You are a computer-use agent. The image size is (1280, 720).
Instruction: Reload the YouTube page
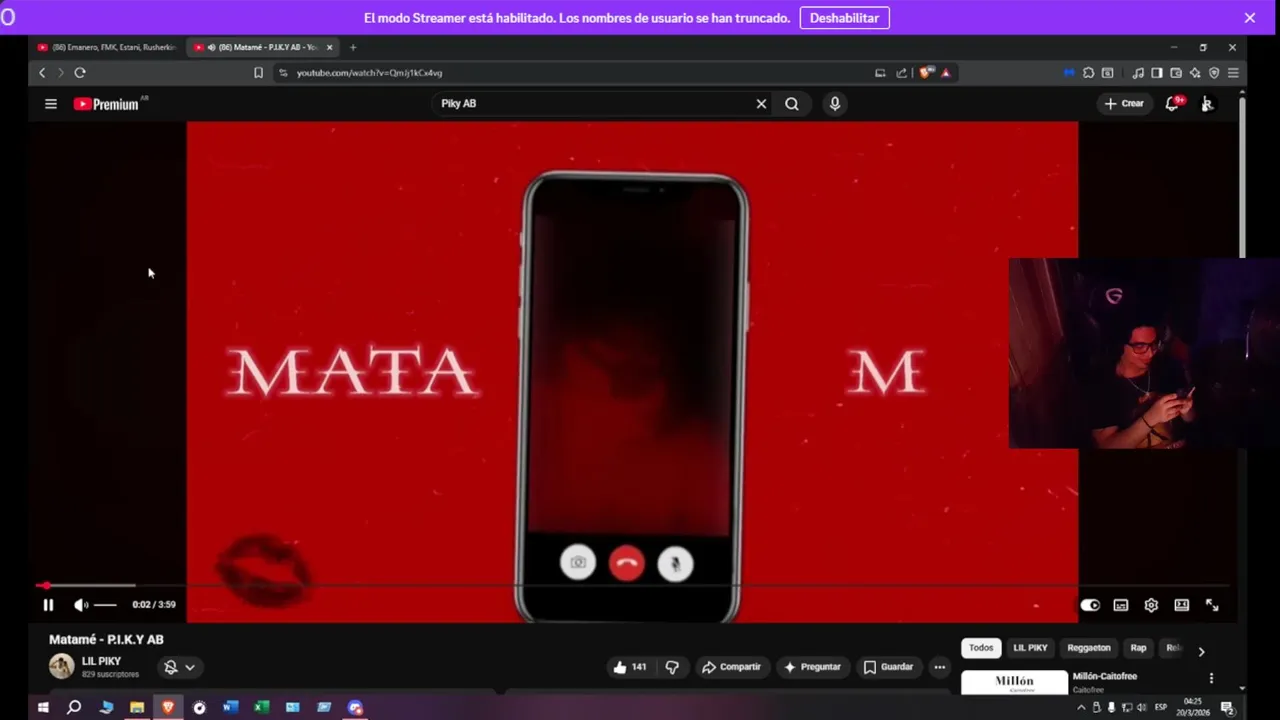[80, 73]
